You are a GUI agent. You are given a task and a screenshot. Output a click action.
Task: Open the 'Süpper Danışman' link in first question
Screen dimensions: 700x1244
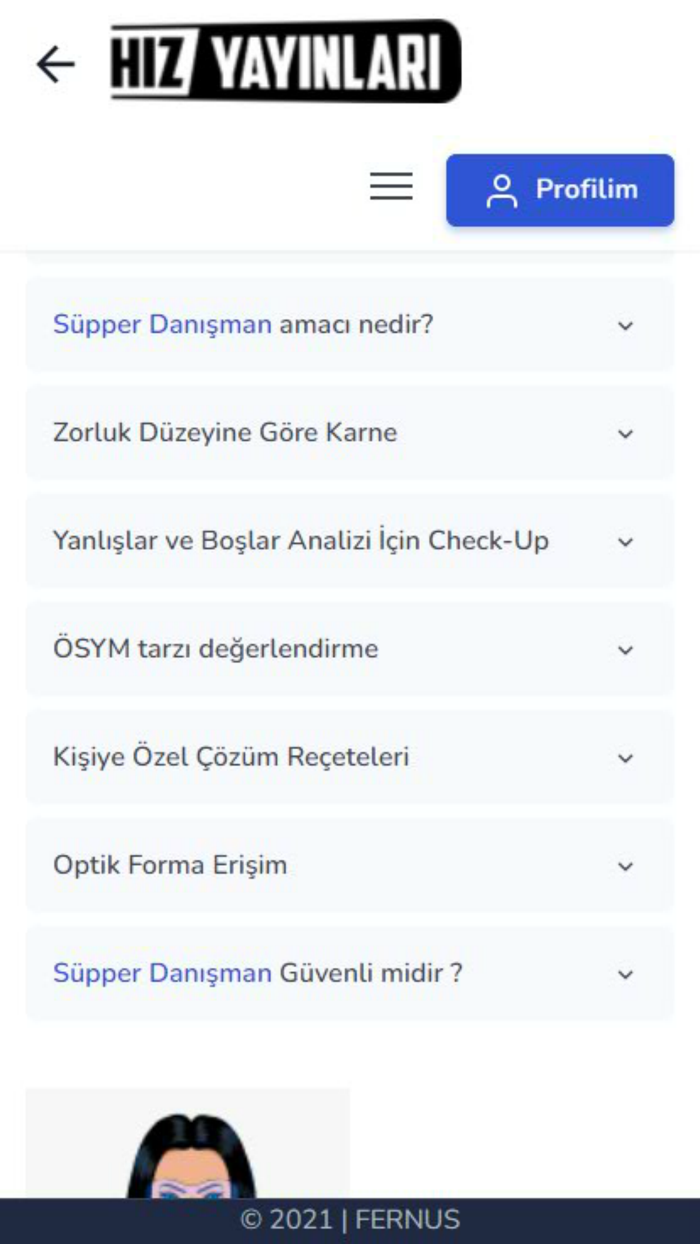pyautogui.click(x=160, y=325)
